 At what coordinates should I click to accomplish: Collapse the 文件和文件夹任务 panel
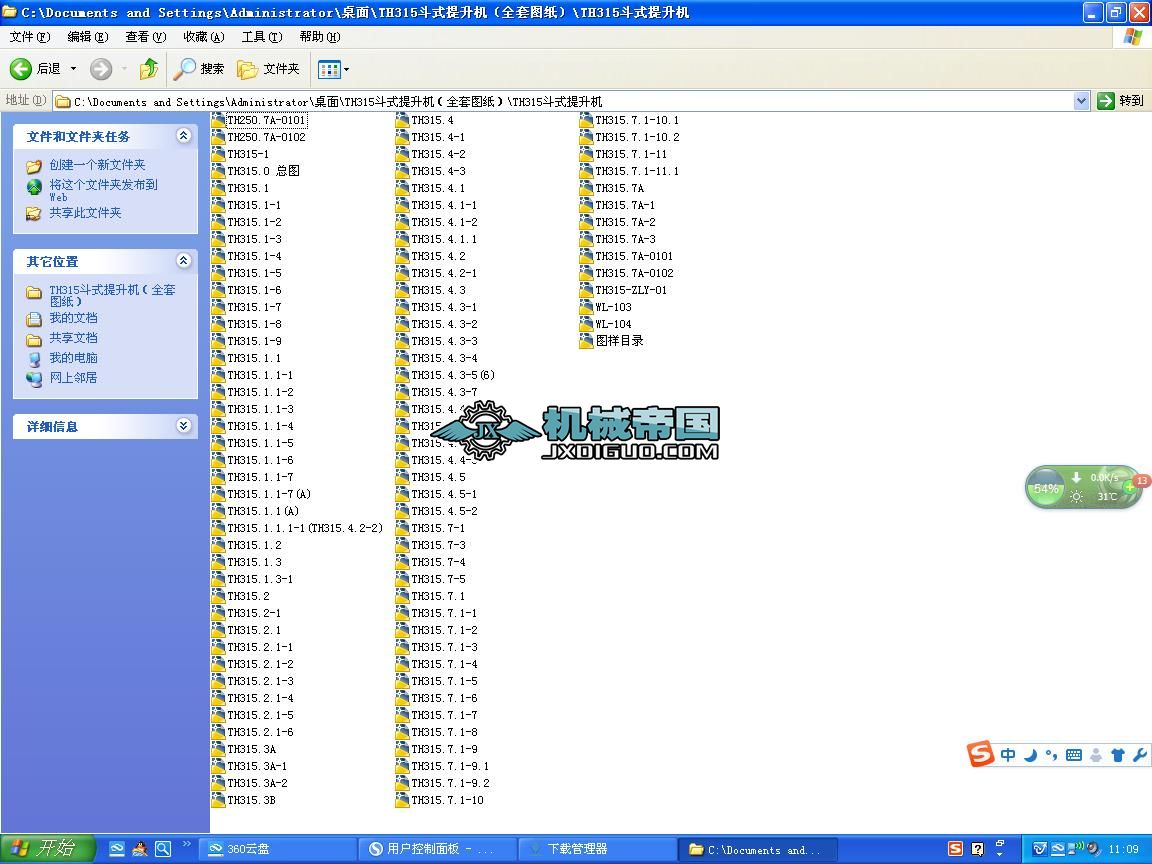coord(184,135)
